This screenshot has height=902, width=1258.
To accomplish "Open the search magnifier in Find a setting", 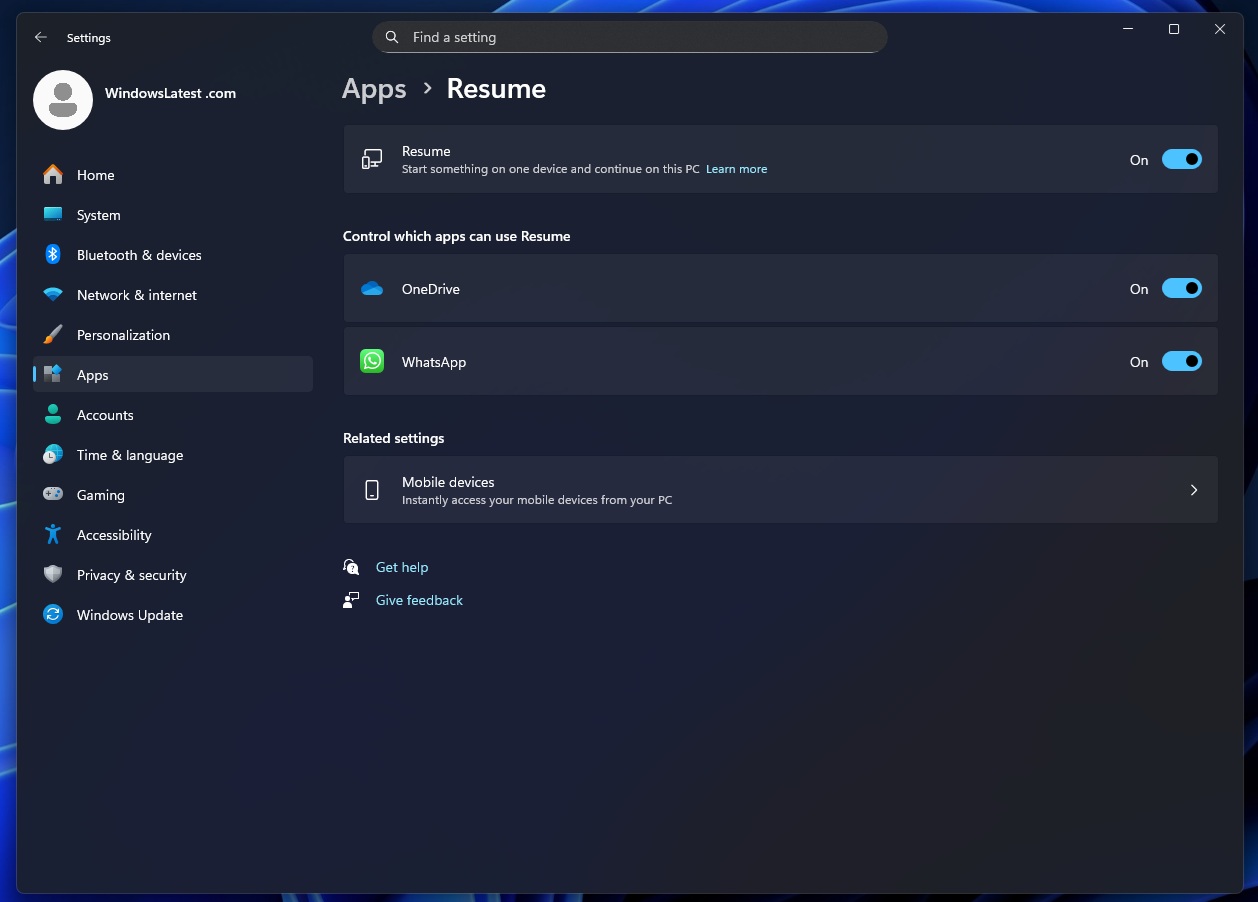I will 391,37.
